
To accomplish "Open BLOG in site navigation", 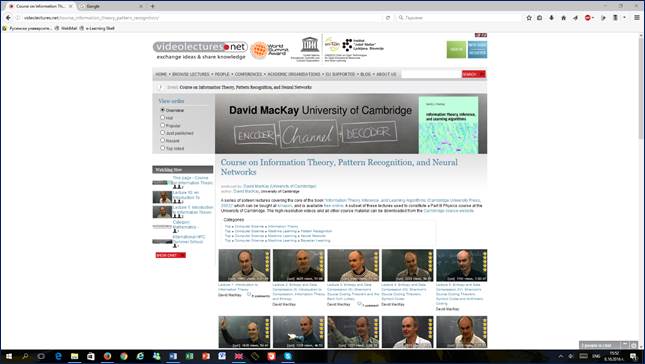I will pyautogui.click(x=366, y=74).
